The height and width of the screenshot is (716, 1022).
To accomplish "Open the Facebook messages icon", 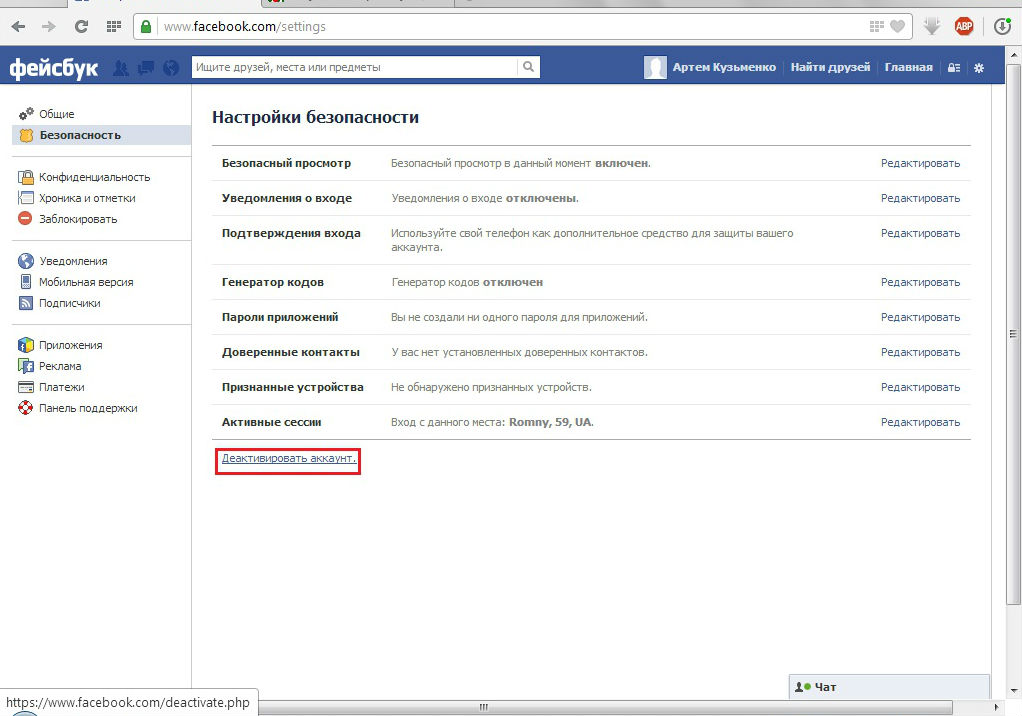I will click(145, 68).
